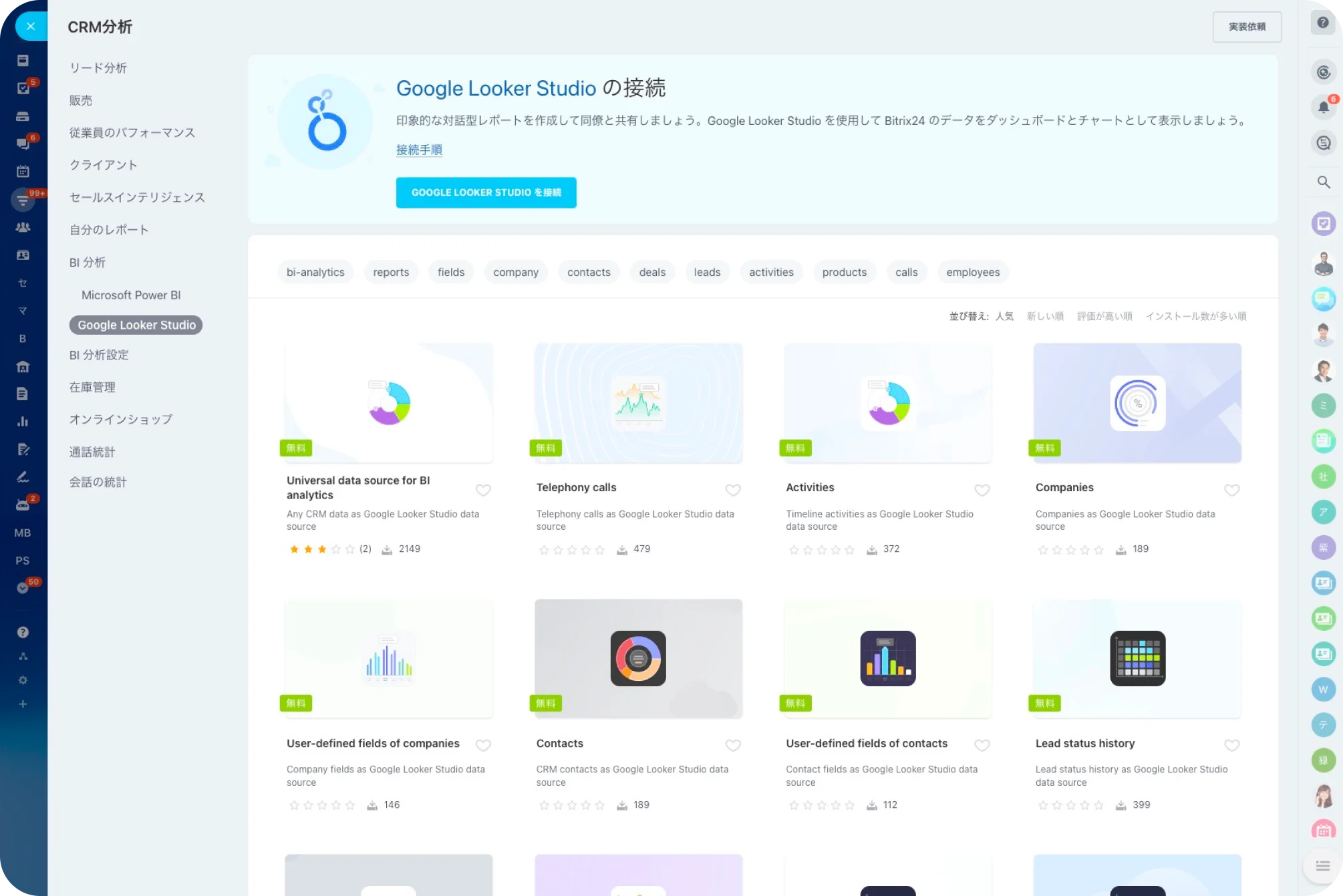Open the Contacts app thumbnail
Image resolution: width=1343 pixels, height=896 pixels.
638,659
